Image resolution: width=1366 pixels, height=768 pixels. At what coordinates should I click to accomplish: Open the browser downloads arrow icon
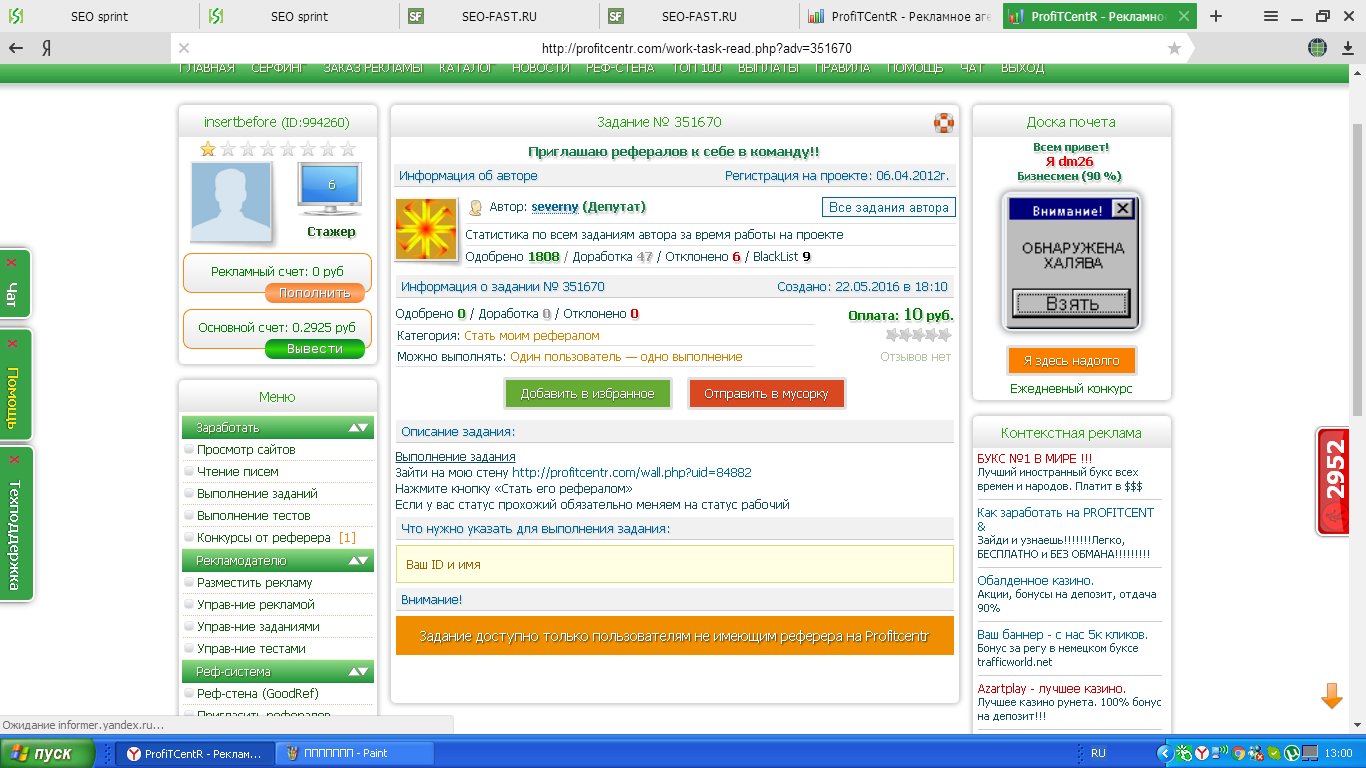click(1347, 48)
